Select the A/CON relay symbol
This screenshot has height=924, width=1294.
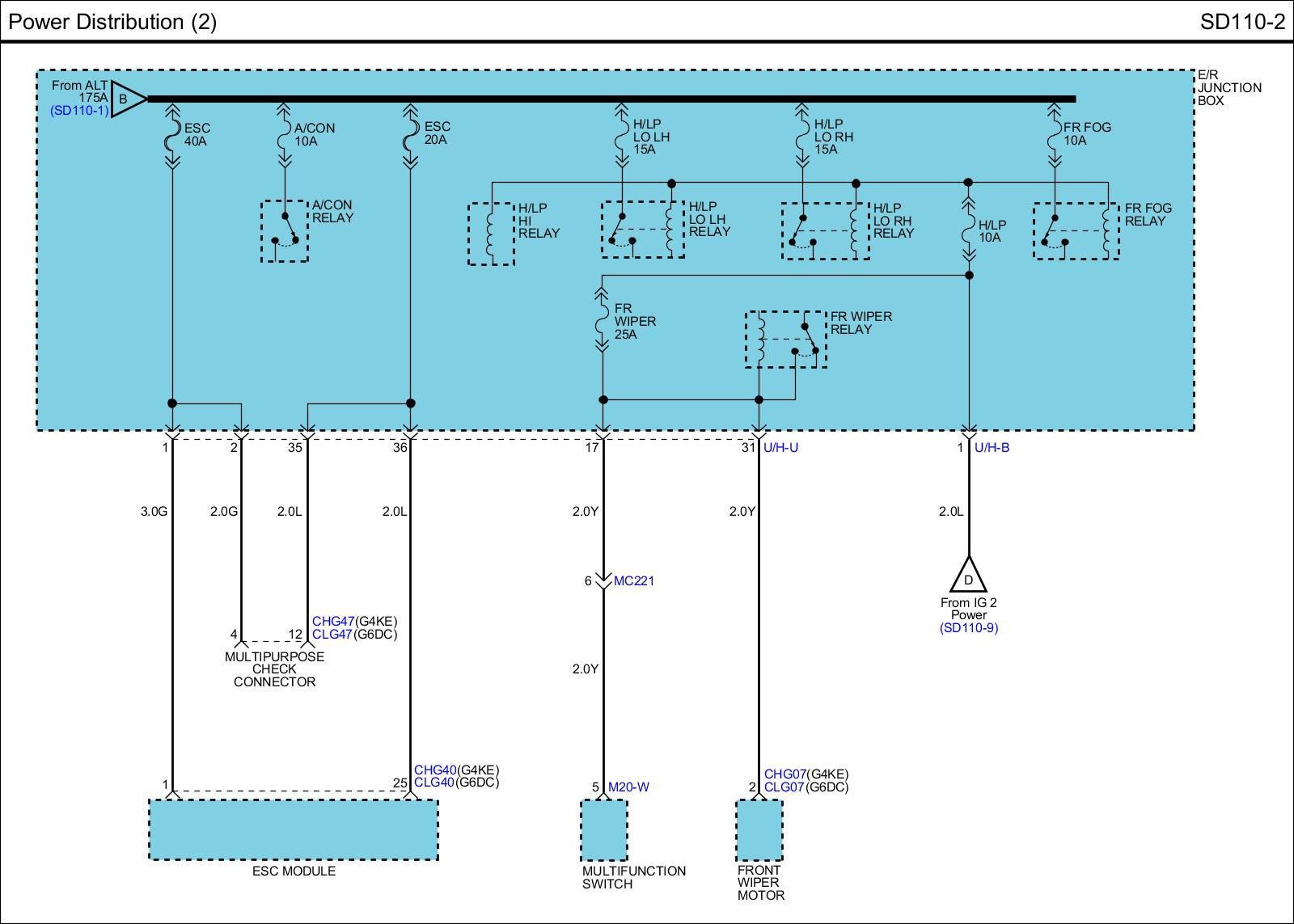point(284,231)
